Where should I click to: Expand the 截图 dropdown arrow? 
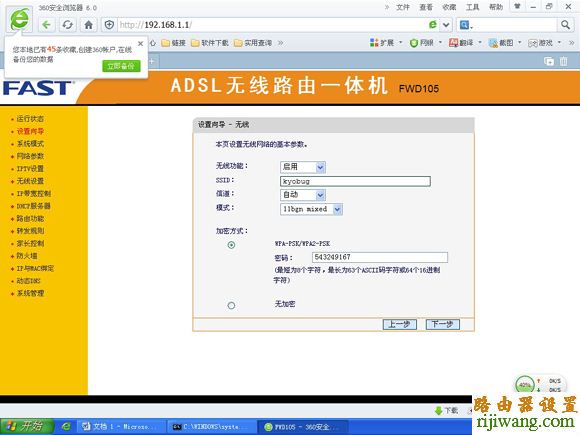[x=519, y=43]
